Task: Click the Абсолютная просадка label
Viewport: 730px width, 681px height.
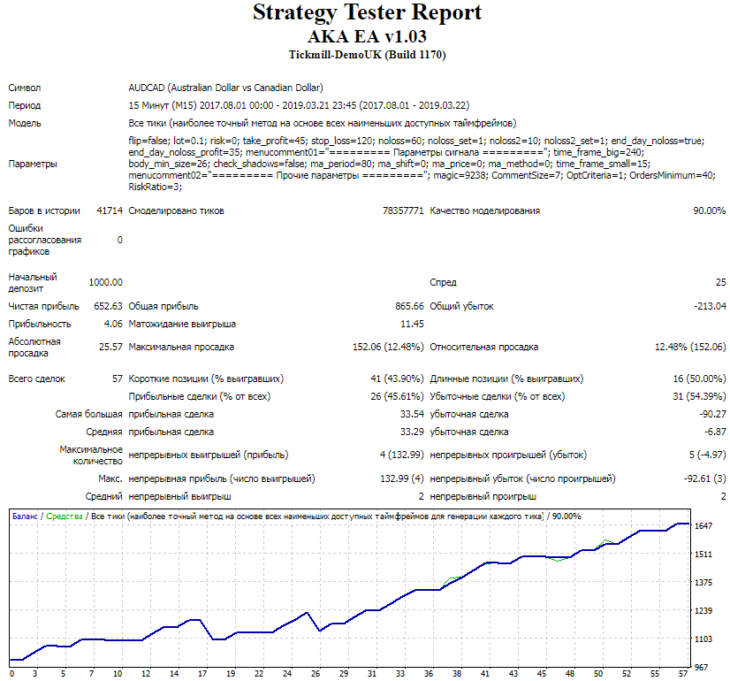Action: pyautogui.click(x=34, y=347)
